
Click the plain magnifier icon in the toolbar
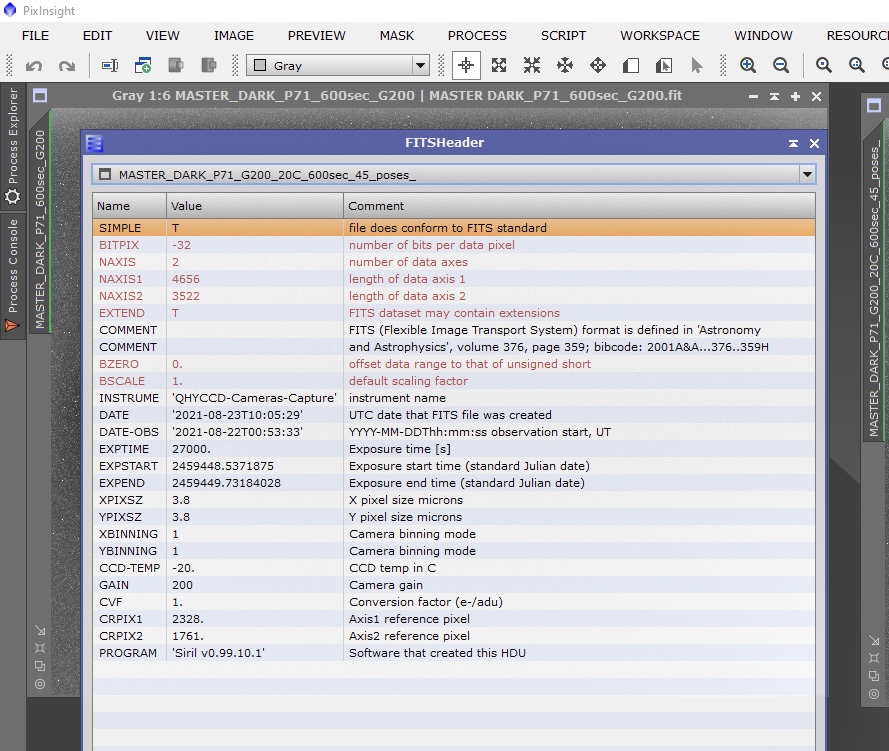click(824, 65)
